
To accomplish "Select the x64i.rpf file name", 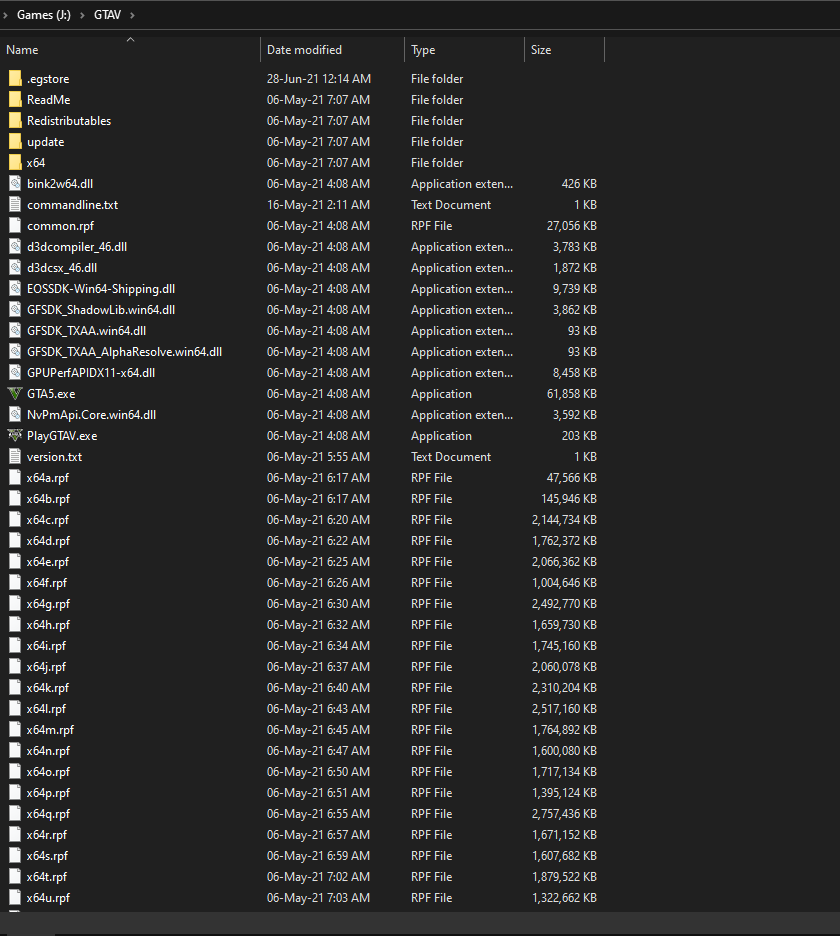I will [x=46, y=646].
